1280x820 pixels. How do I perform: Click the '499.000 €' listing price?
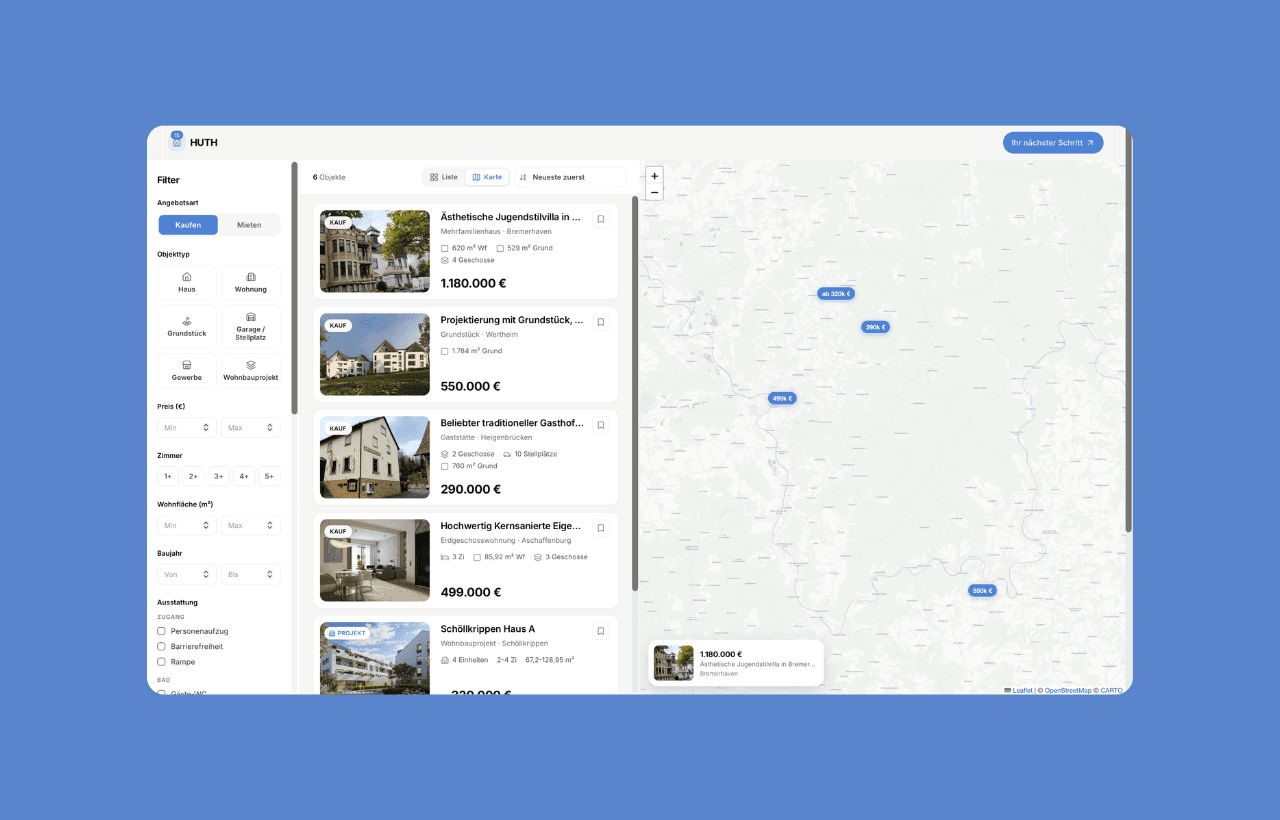pos(471,592)
